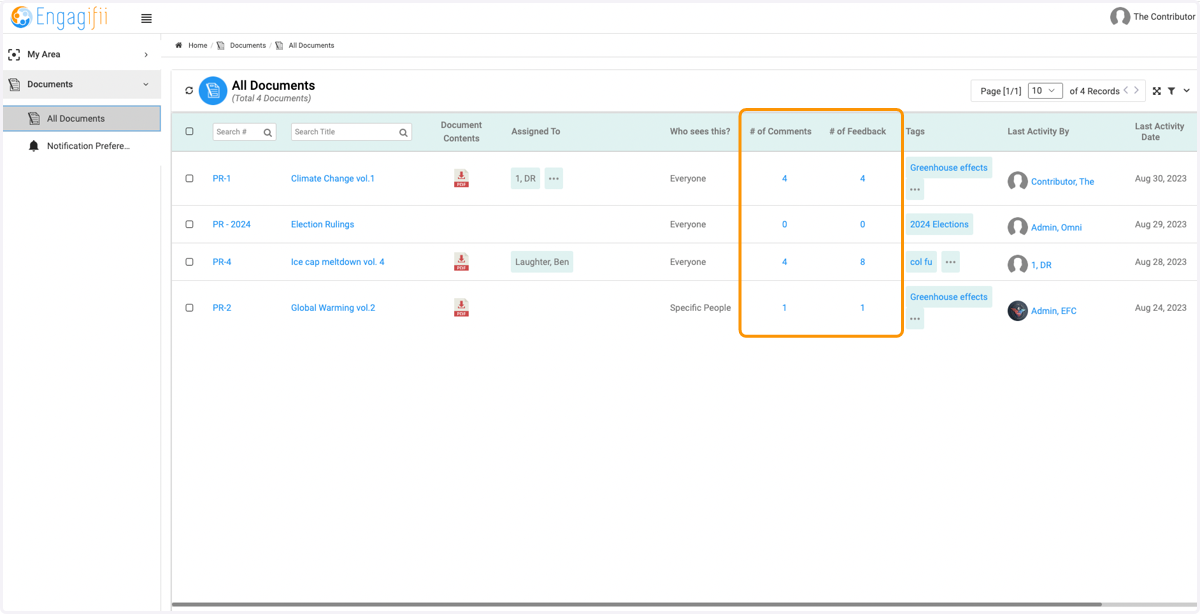
Task: Check the PR-4 row checkbox
Action: click(x=189, y=262)
